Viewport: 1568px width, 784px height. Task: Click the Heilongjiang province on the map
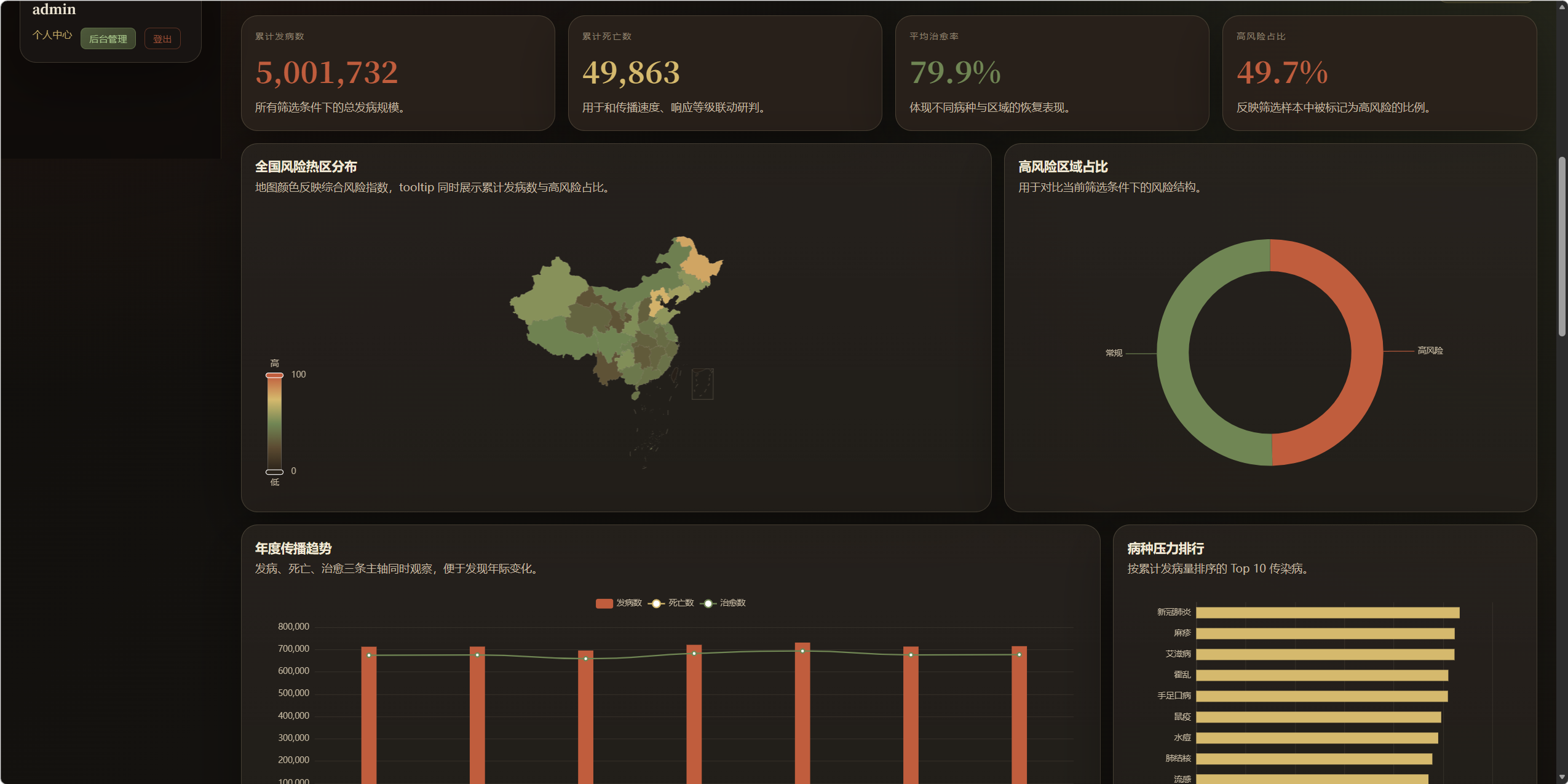pyautogui.click(x=701, y=264)
